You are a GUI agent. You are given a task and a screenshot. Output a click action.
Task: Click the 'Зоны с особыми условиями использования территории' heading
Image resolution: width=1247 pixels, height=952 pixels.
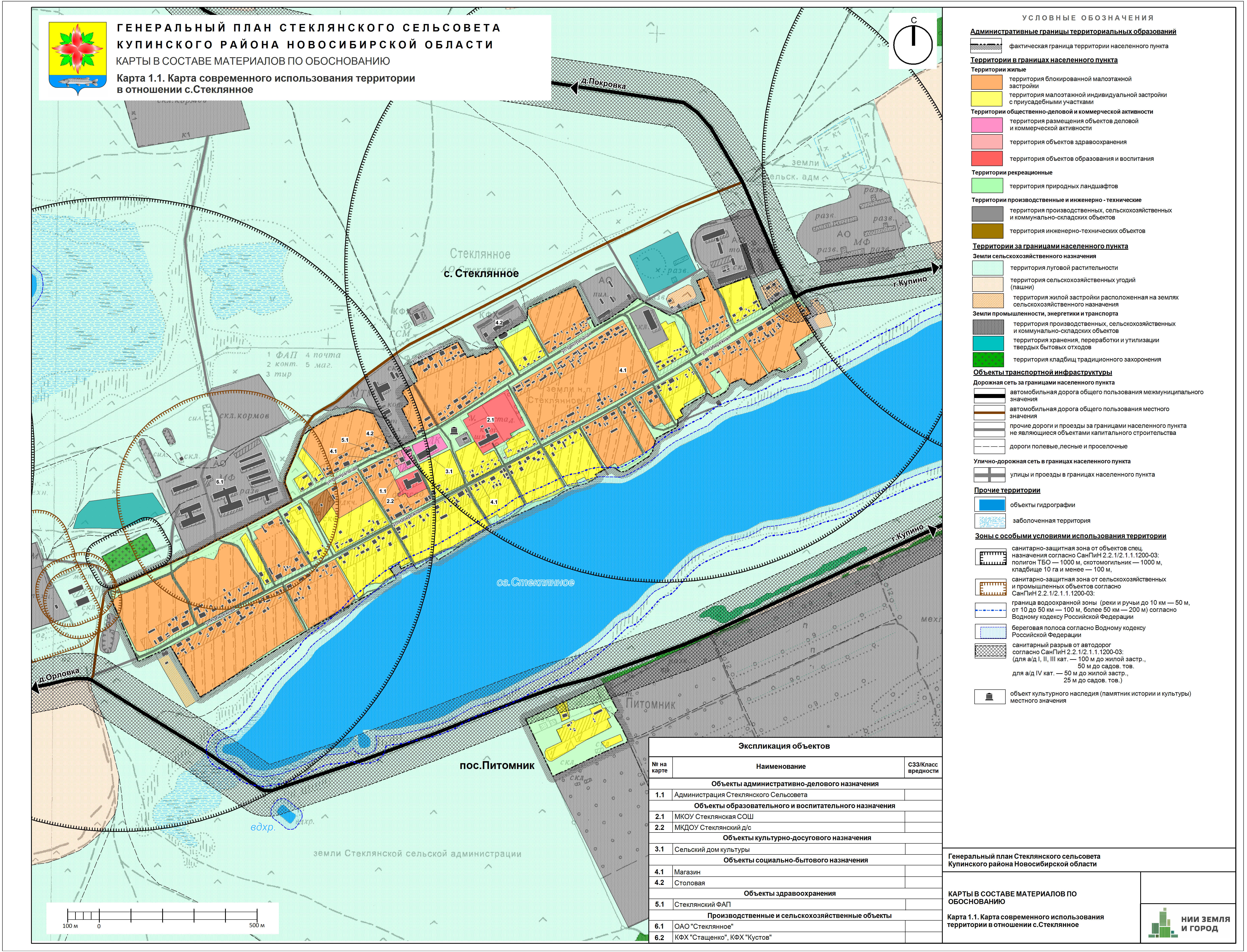pos(1070,536)
